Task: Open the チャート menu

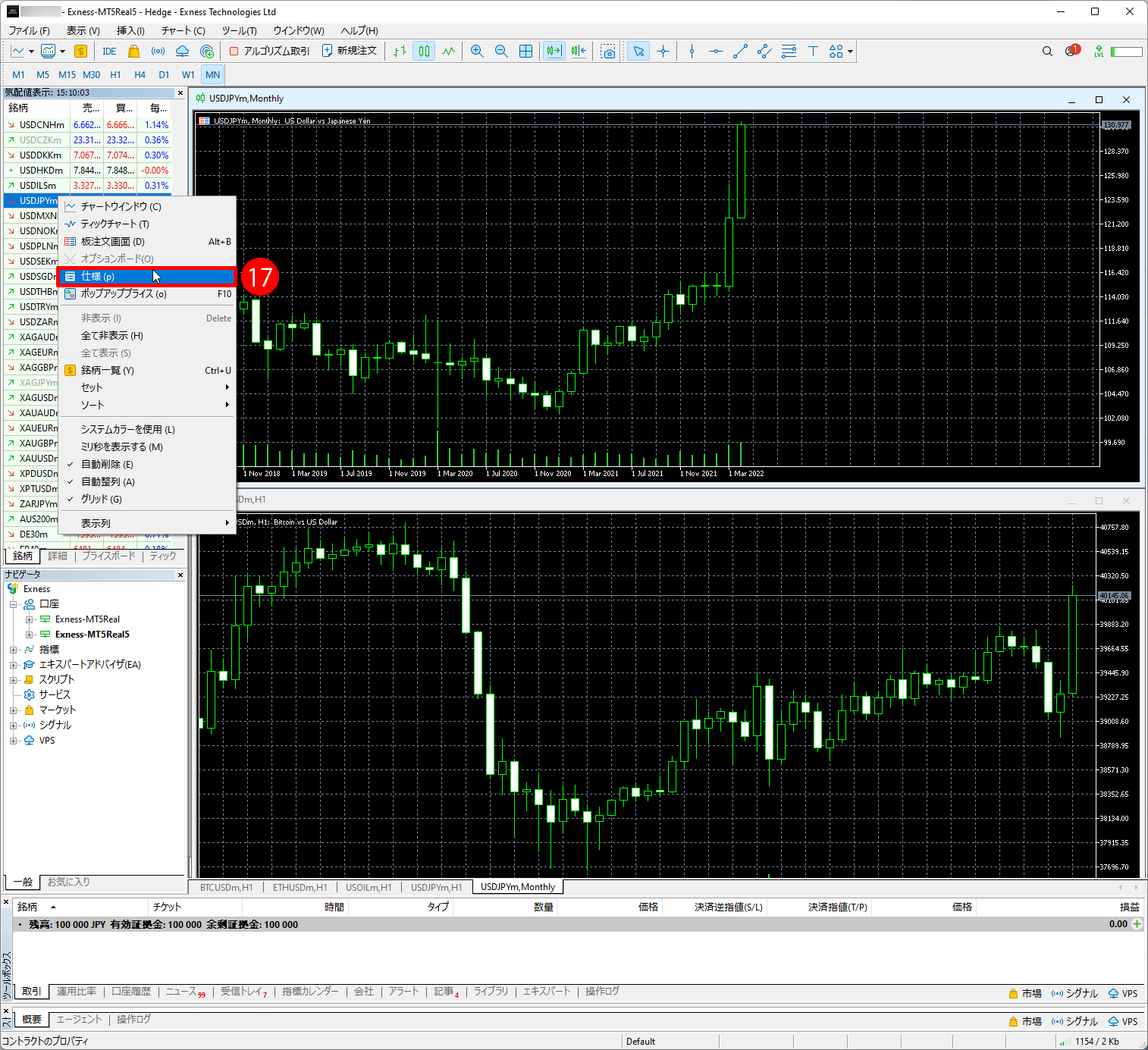Action: tap(183, 30)
